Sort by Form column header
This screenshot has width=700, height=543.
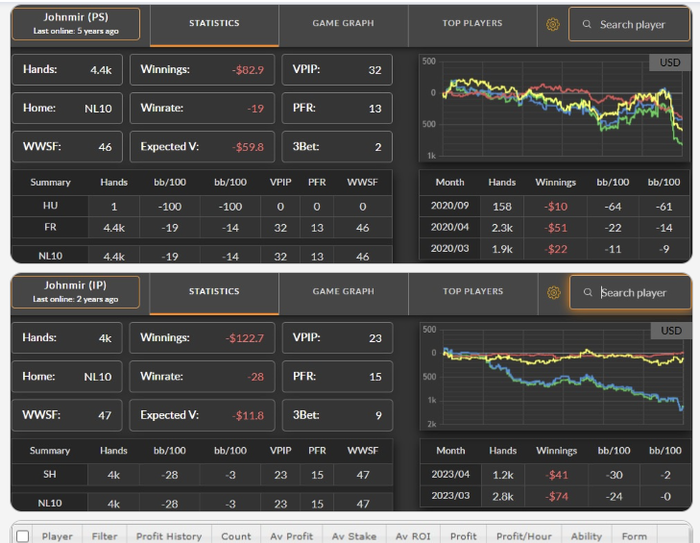click(634, 536)
